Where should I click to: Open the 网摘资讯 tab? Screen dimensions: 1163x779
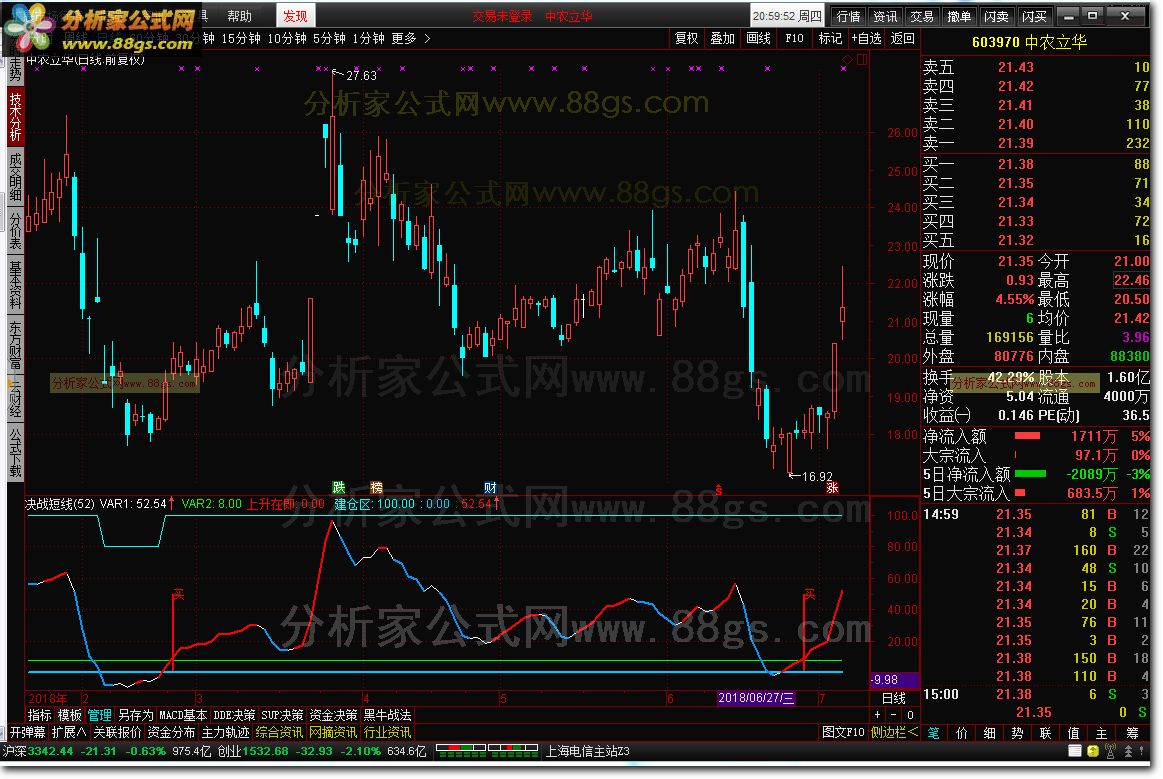point(333,732)
